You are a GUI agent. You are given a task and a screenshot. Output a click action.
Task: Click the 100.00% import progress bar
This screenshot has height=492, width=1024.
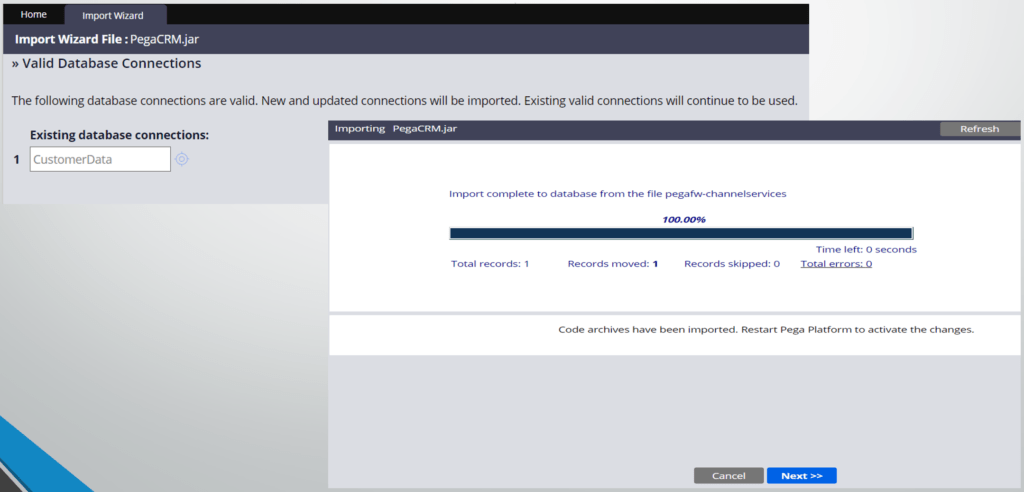tap(681, 233)
